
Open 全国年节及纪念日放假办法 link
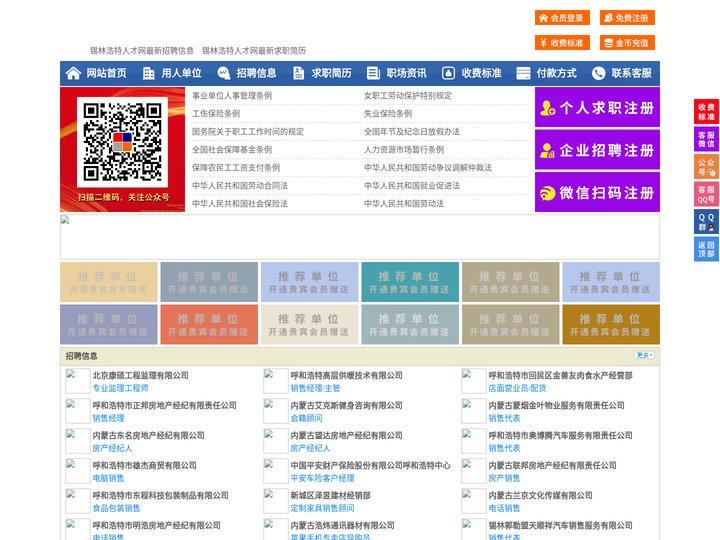412,131
